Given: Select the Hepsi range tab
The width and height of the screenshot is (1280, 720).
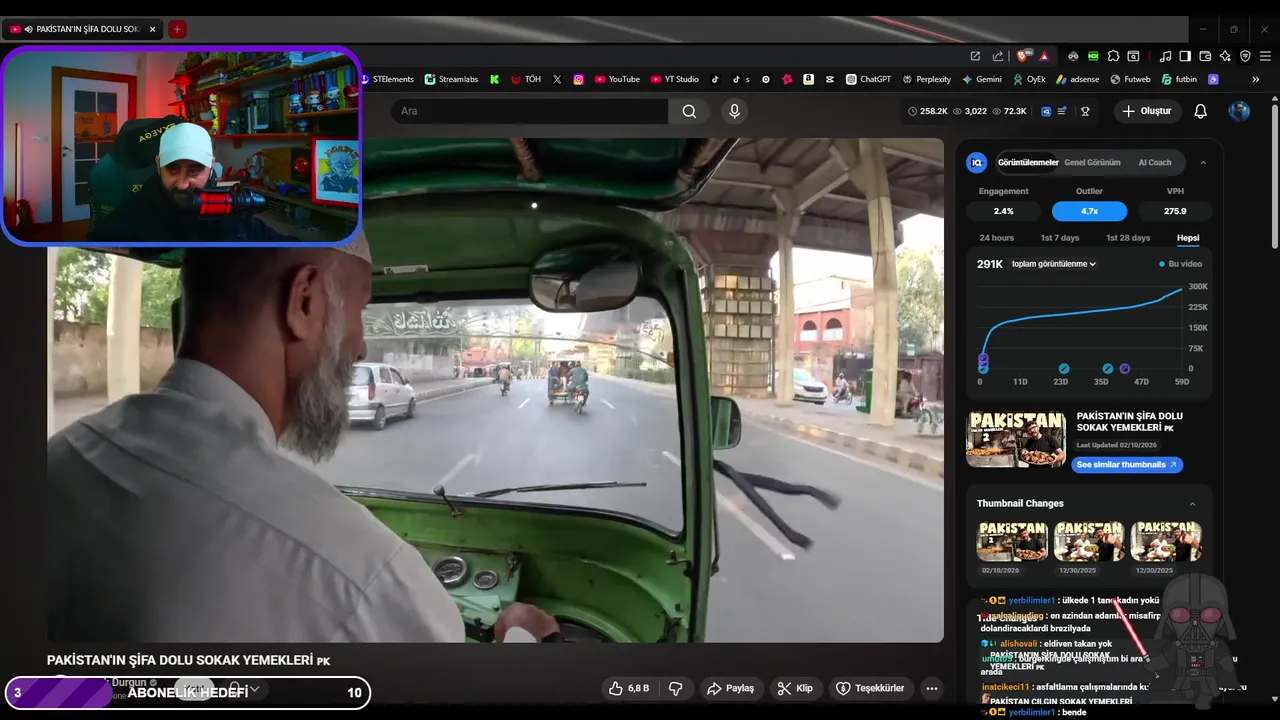Looking at the screenshot, I should pyautogui.click(x=1188, y=238).
